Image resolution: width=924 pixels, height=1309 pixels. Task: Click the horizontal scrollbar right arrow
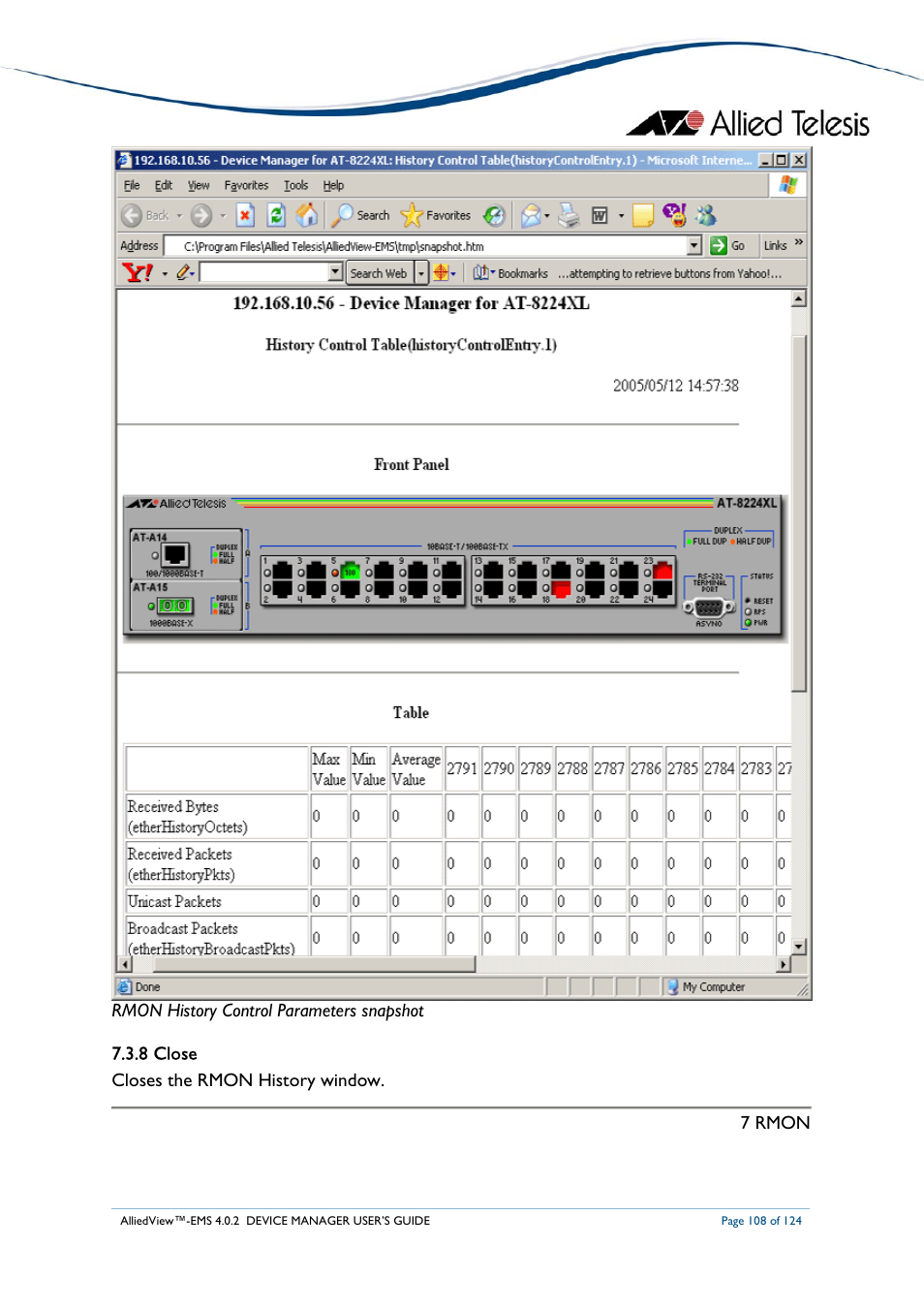[x=784, y=964]
